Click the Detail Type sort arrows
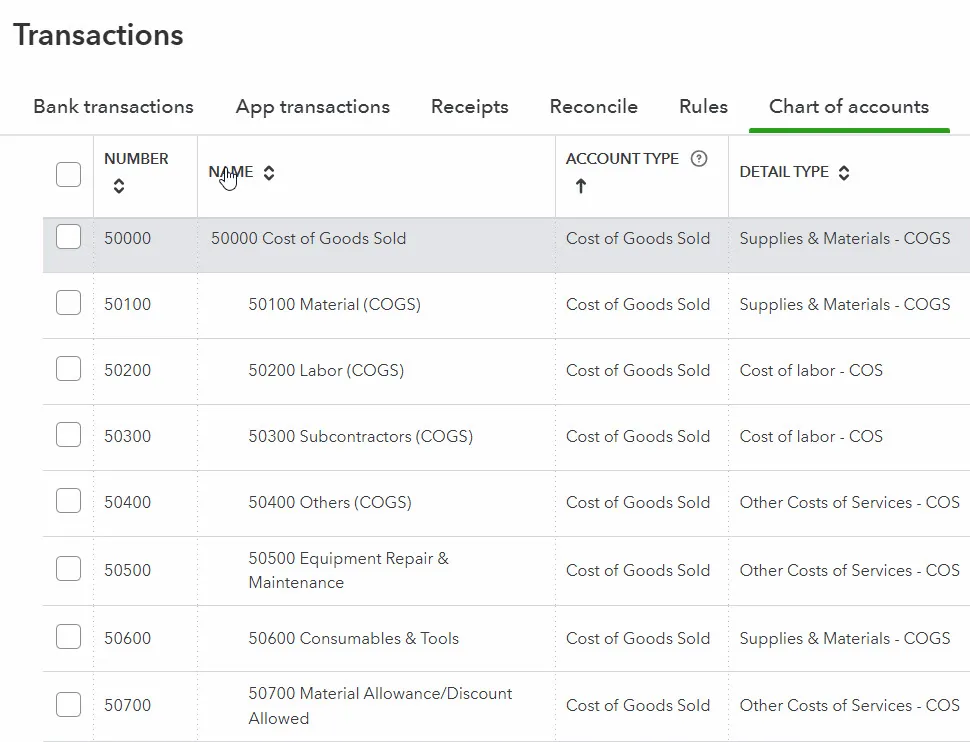 [844, 173]
